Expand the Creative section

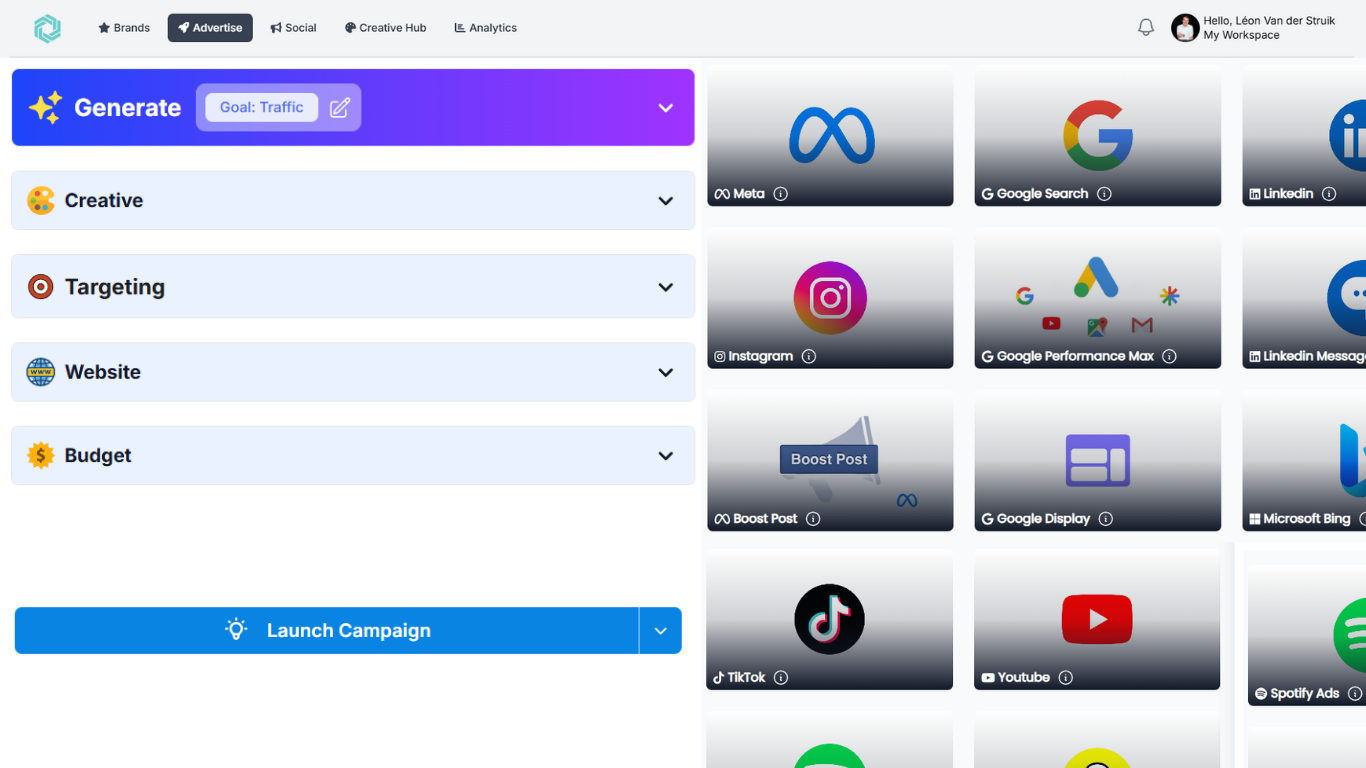pos(666,201)
